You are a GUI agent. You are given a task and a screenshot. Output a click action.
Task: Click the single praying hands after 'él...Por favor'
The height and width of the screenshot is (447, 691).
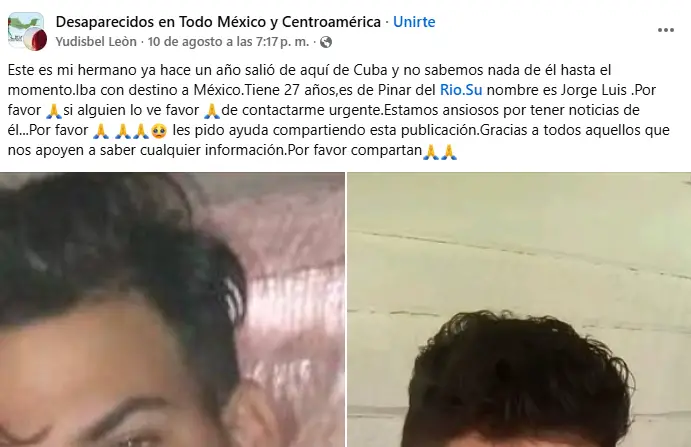[x=101, y=131]
